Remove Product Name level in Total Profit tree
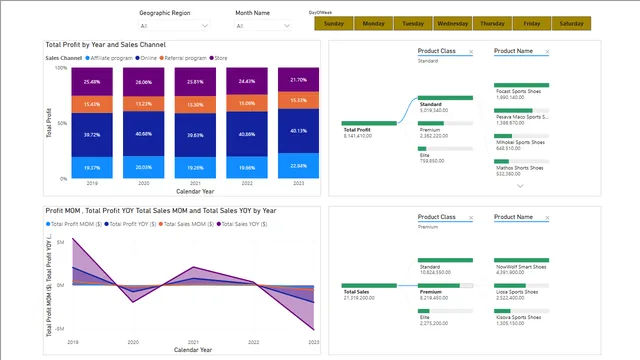The width and height of the screenshot is (640, 360). point(547,52)
